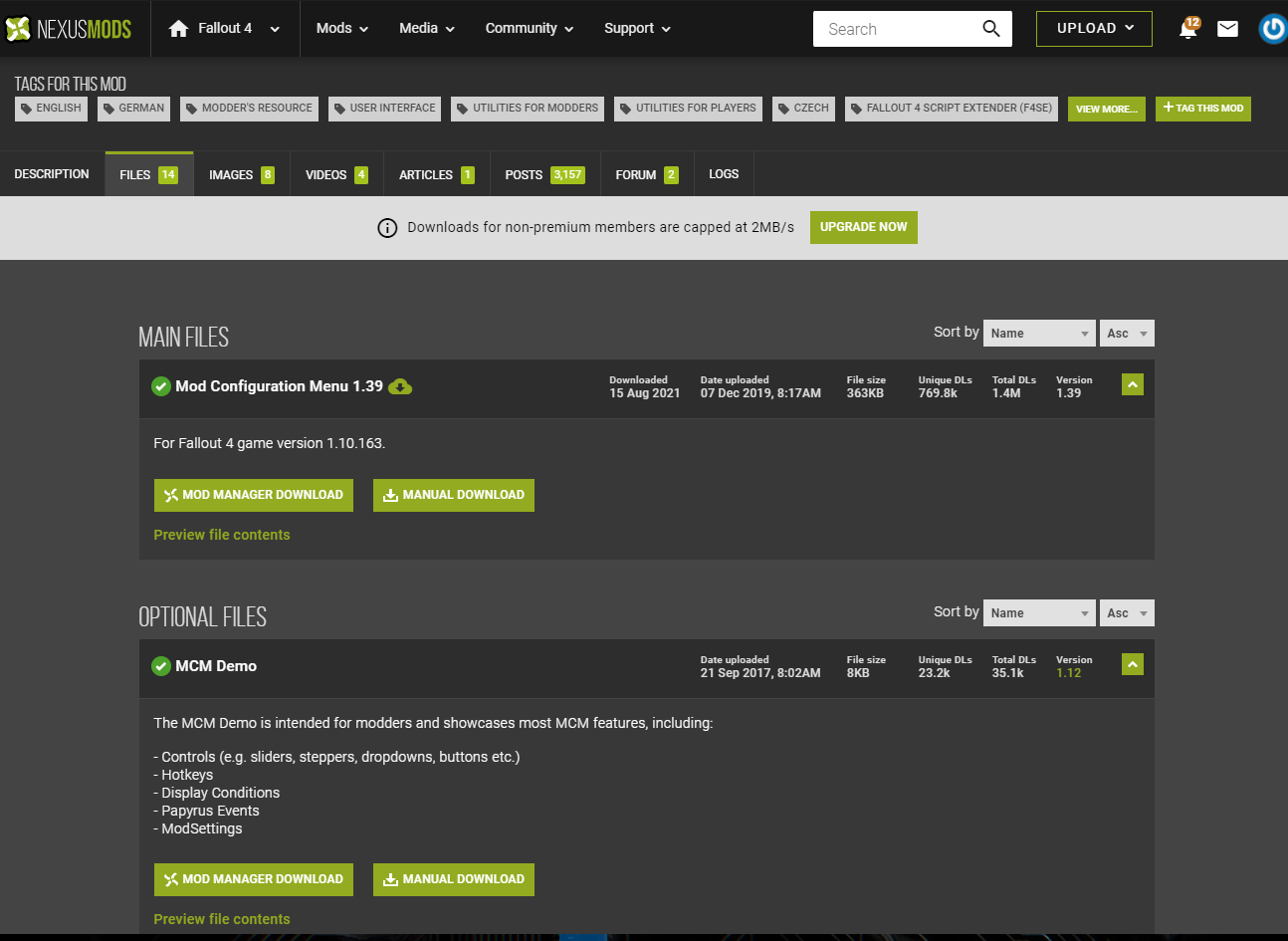Viewport: 1288px width, 941px height.
Task: Open the Media menu
Action: pyautogui.click(x=427, y=29)
